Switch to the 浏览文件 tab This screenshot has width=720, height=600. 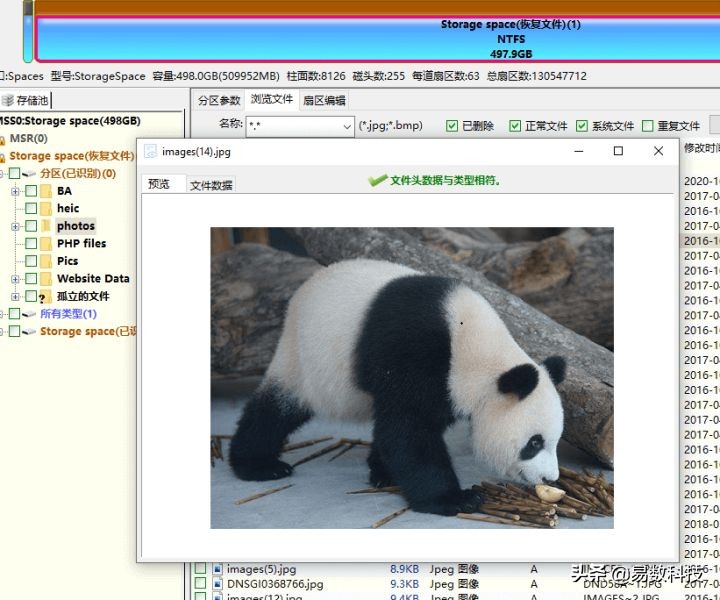point(272,99)
